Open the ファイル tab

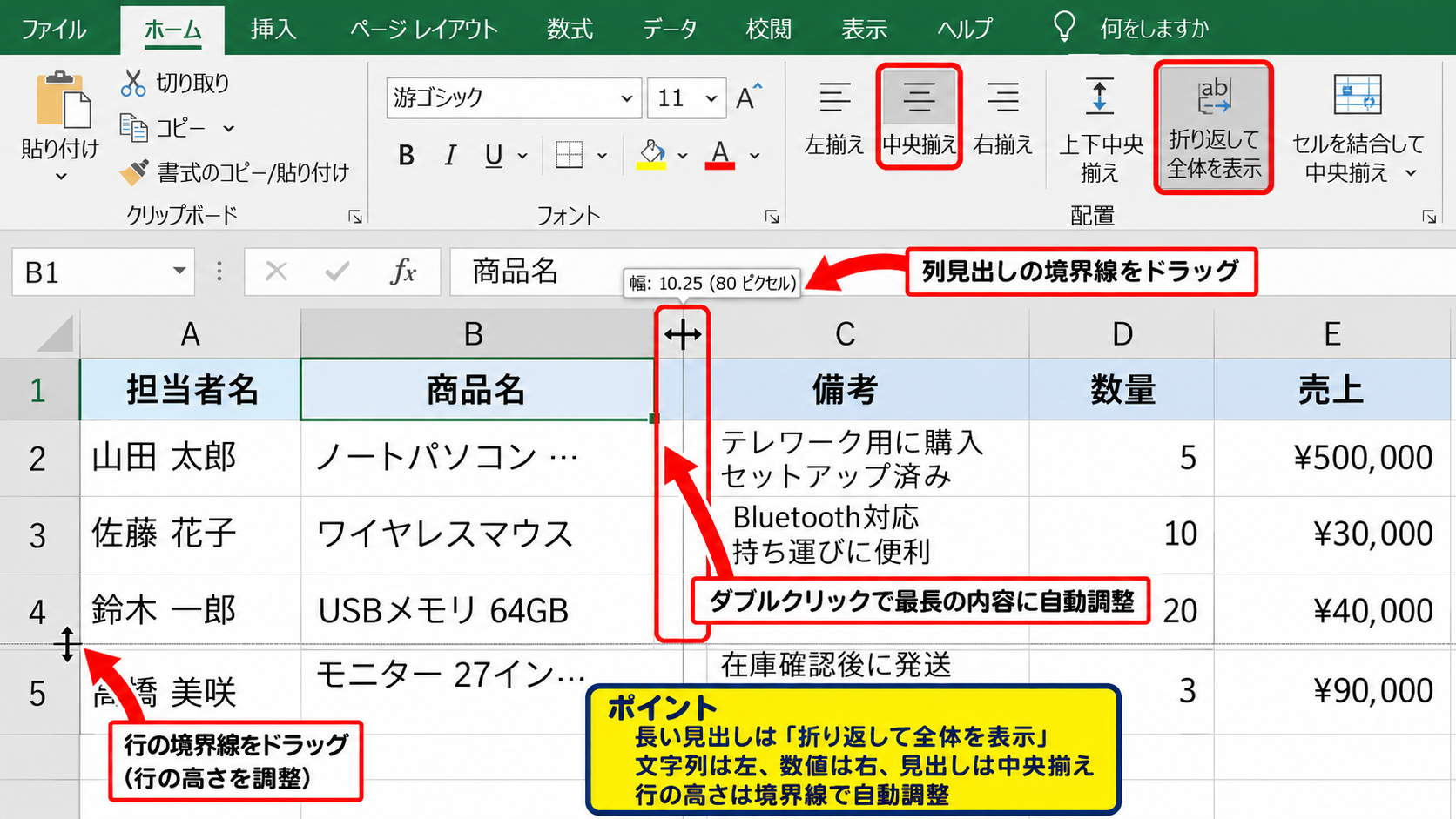click(53, 30)
